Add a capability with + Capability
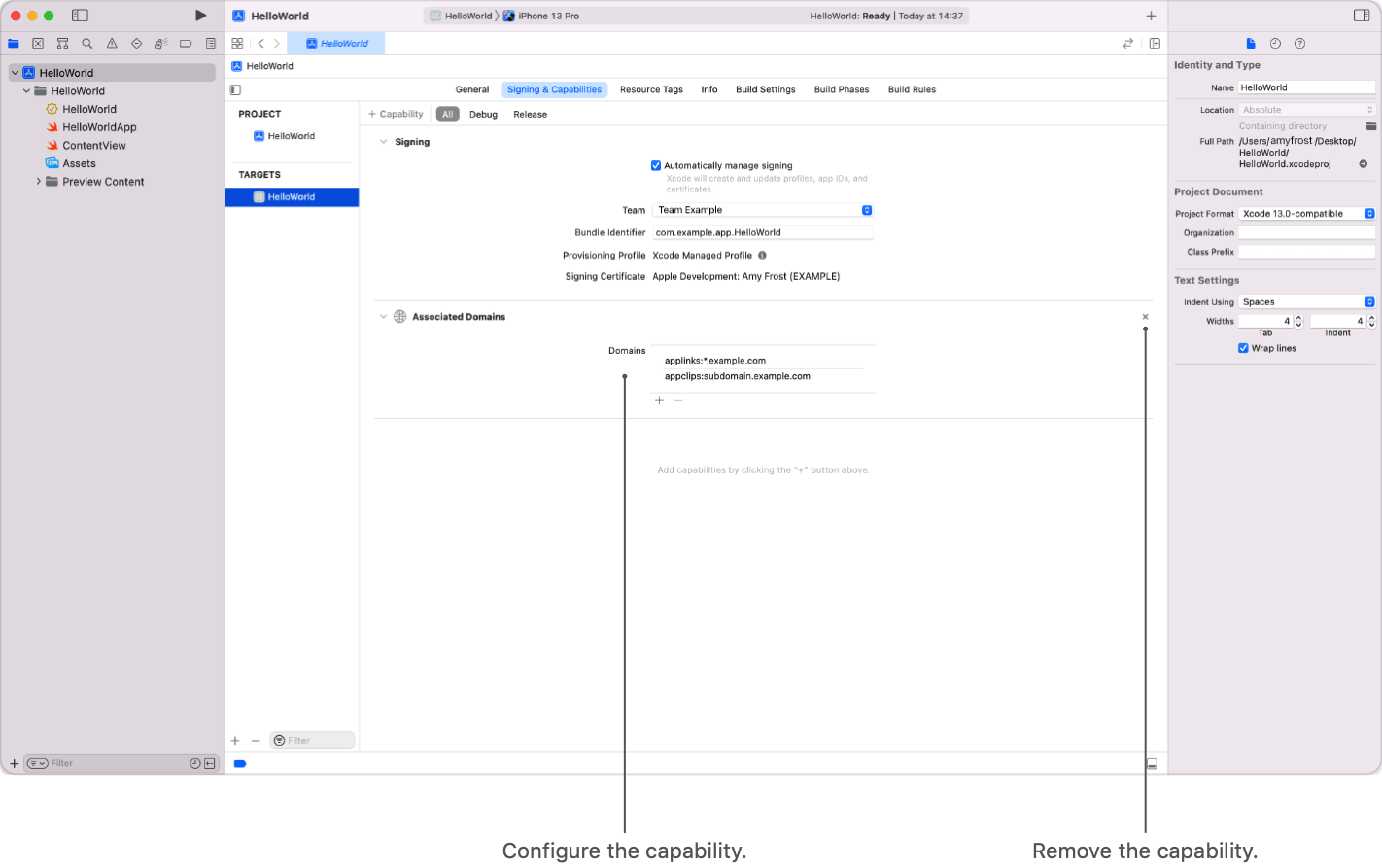Image resolution: width=1382 pixels, height=868 pixels. [396, 115]
